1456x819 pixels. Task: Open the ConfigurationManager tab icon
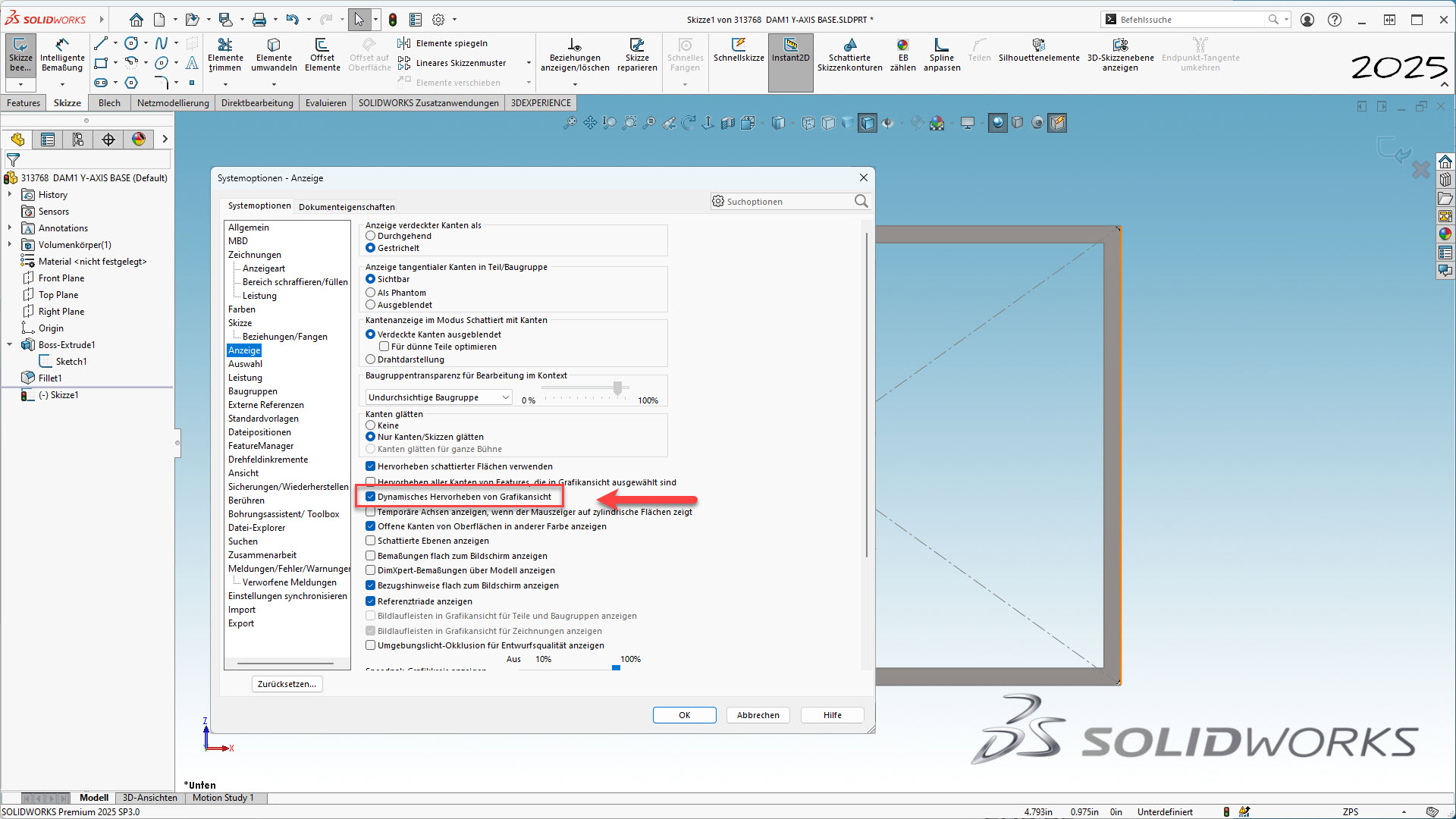point(78,140)
